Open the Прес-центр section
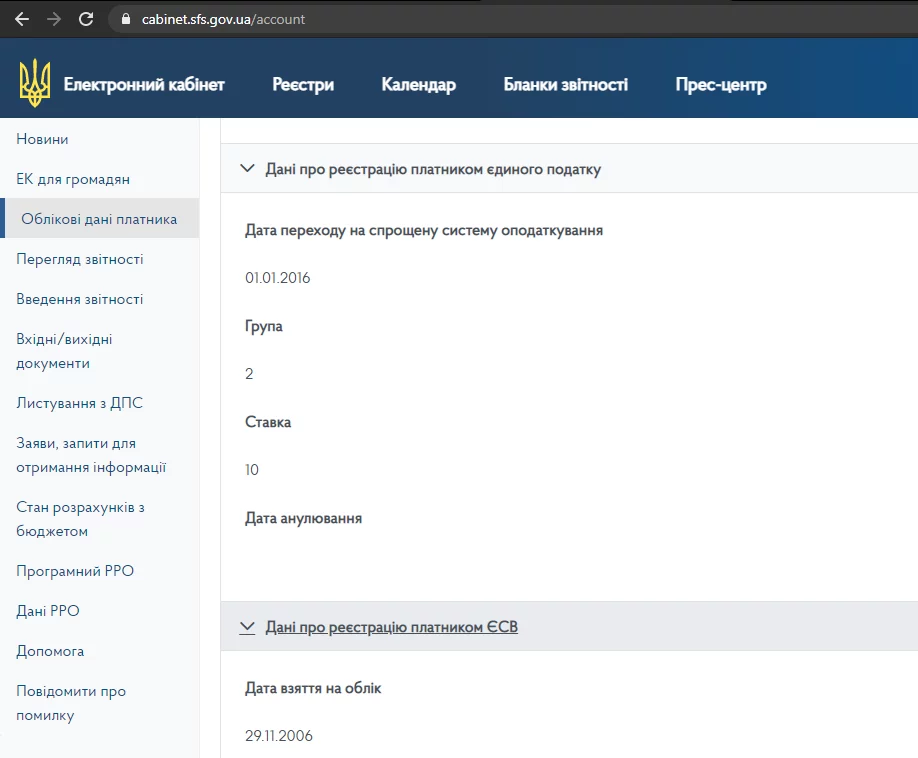This screenshot has width=918, height=758. (720, 85)
